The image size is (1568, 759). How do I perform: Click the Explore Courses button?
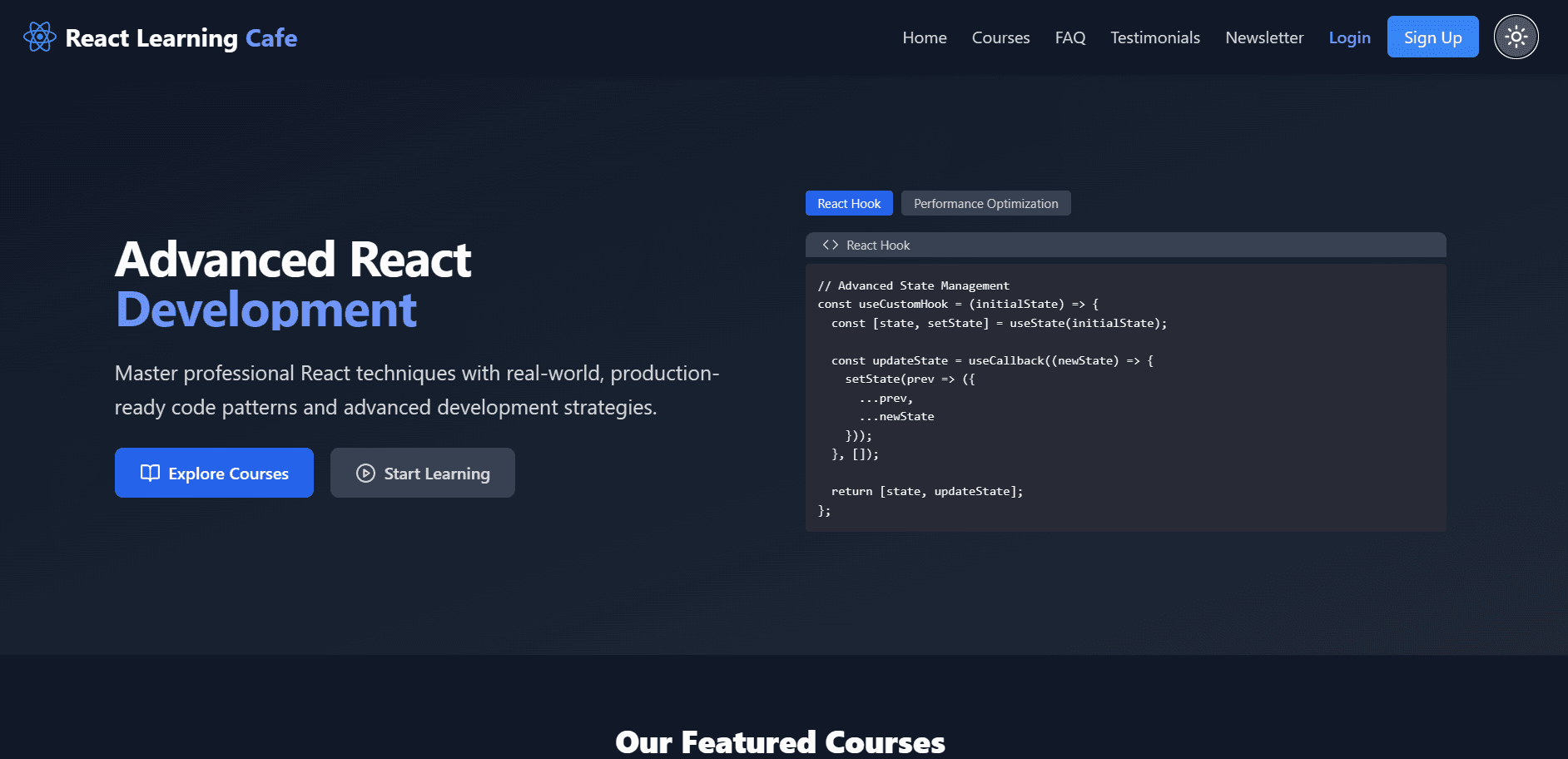pos(214,473)
